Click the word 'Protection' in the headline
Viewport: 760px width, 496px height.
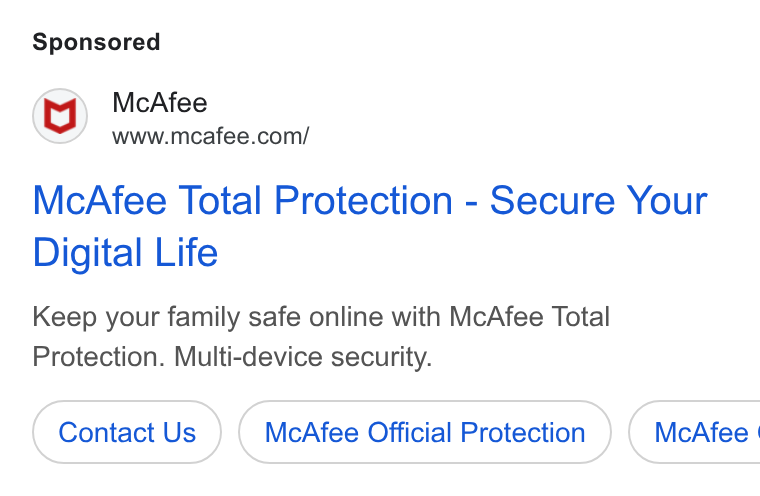[364, 200]
